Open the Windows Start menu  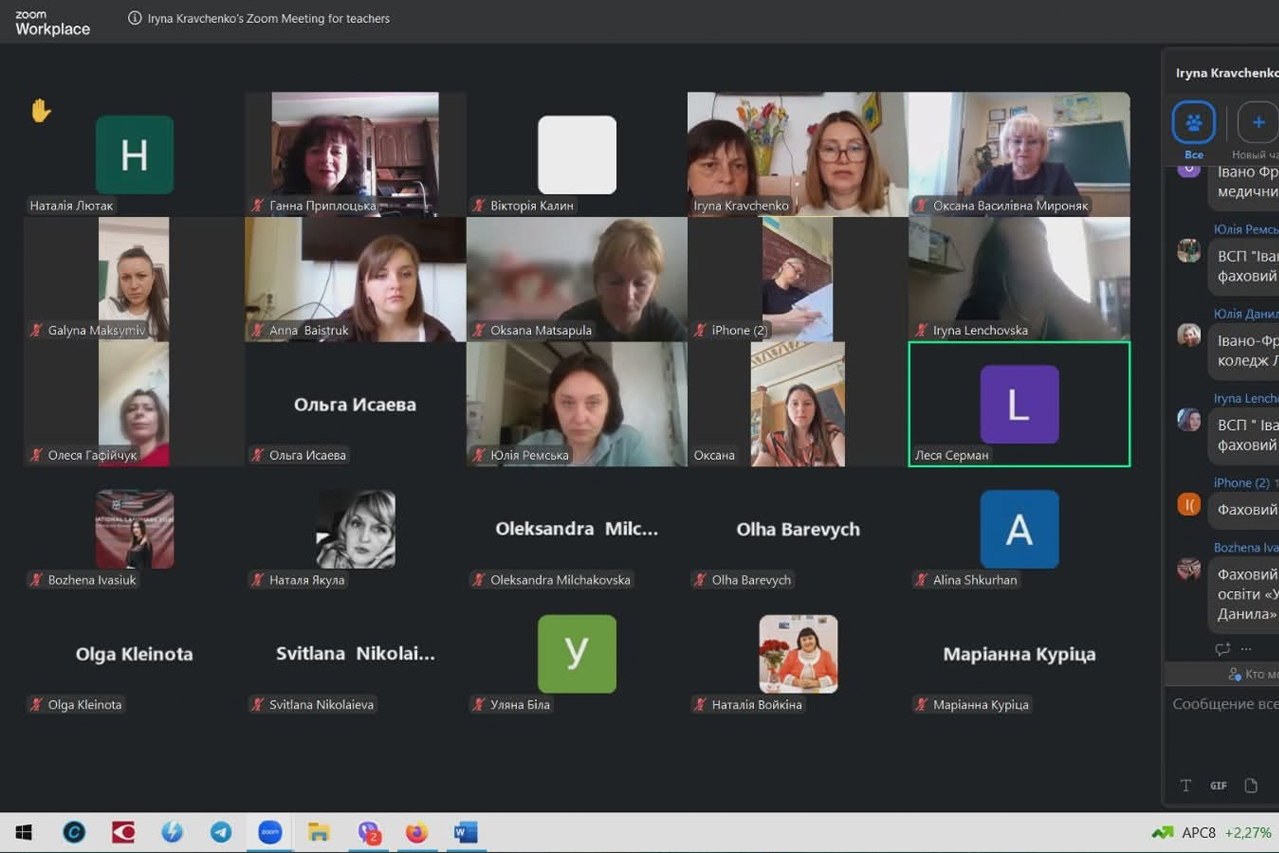(x=24, y=832)
